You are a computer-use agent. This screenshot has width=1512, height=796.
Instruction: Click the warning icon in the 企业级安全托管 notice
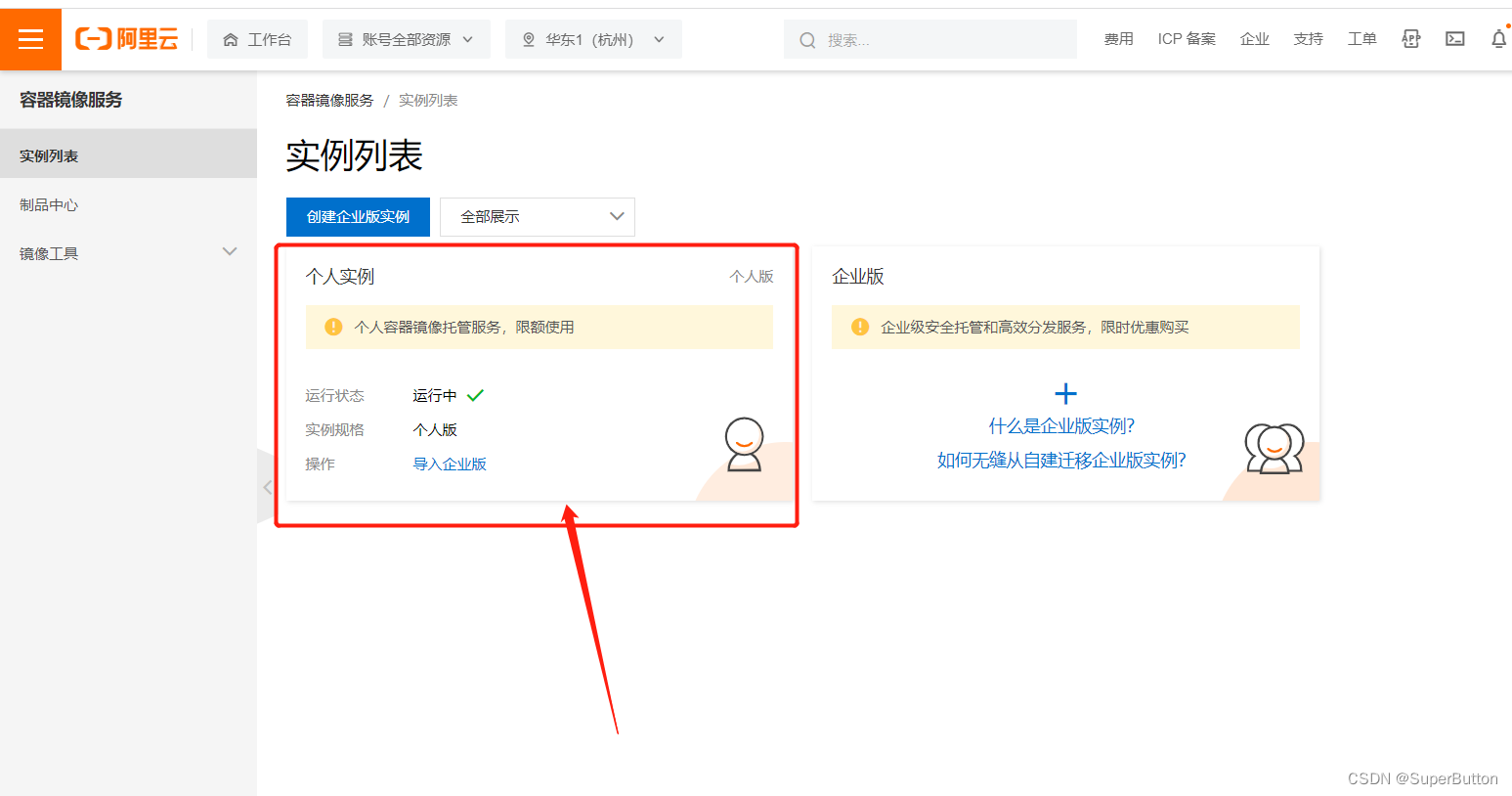[x=860, y=327]
